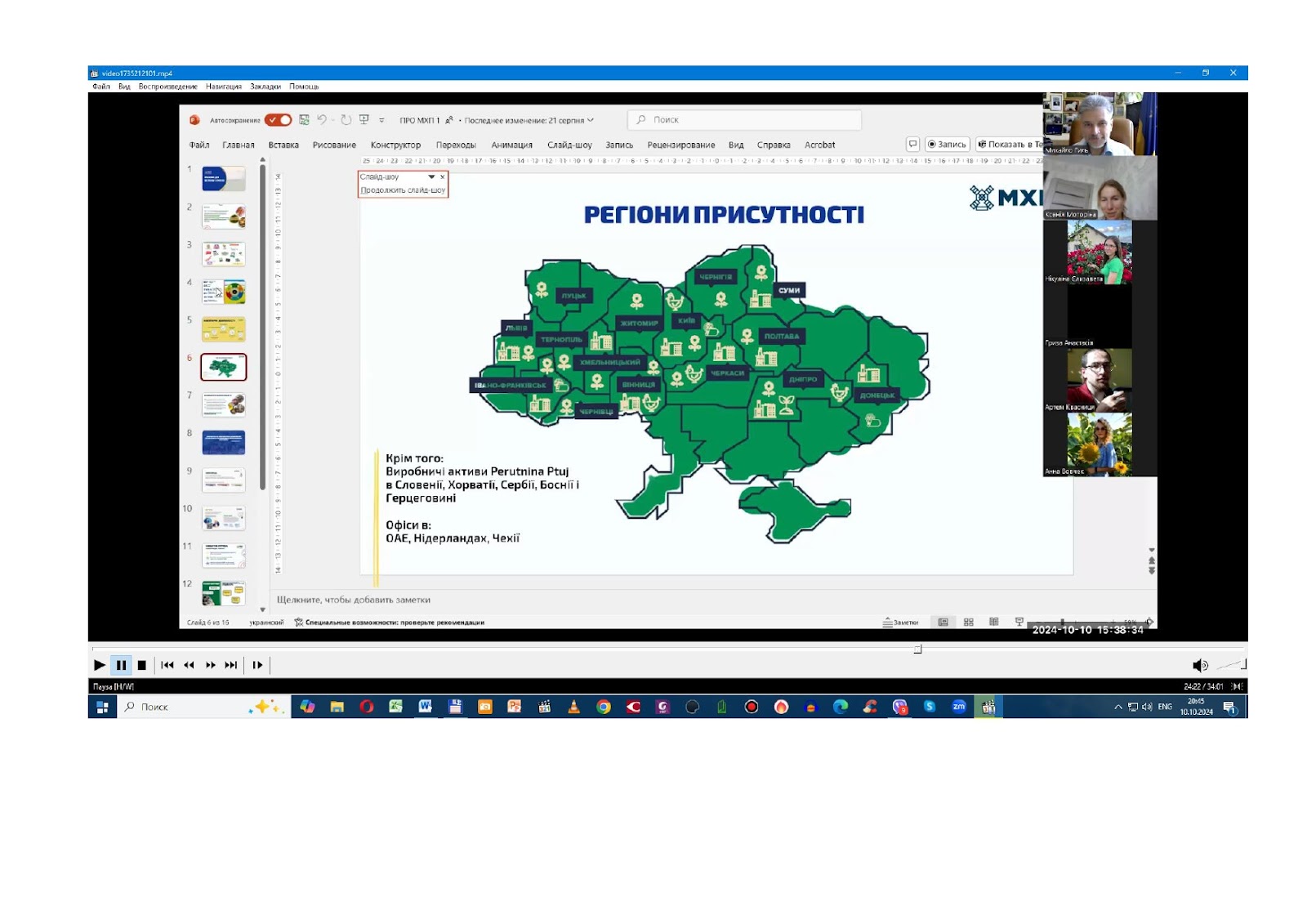Toggle the Автосохранение switch

click(x=279, y=120)
